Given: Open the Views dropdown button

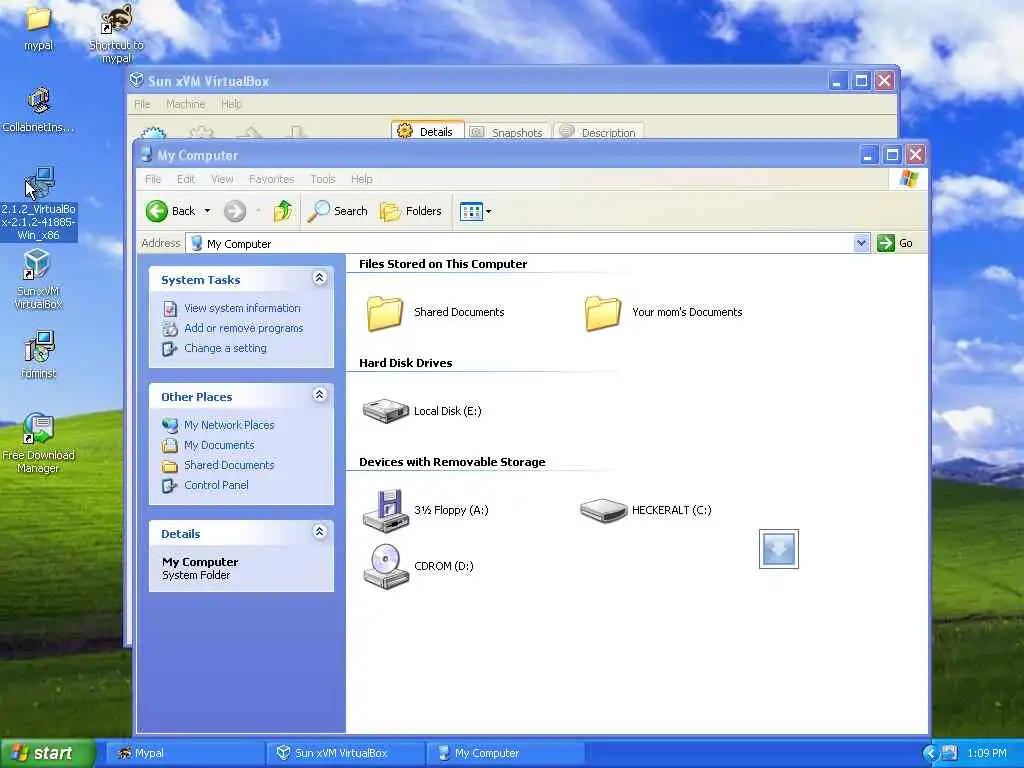Looking at the screenshot, I should [475, 211].
